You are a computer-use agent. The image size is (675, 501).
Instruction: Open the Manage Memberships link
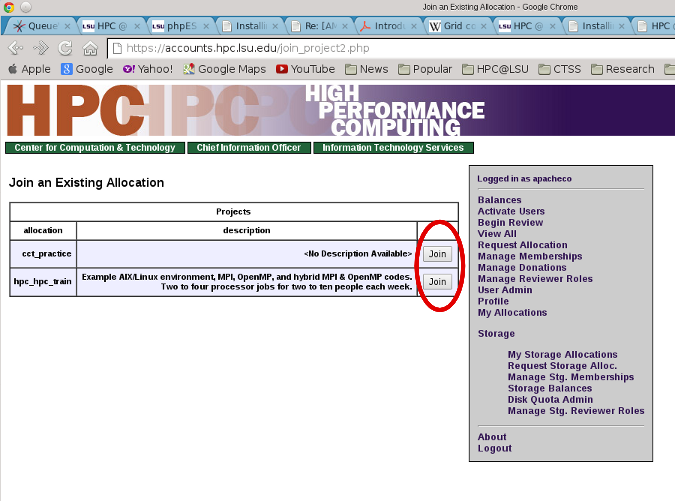[x=529, y=256]
